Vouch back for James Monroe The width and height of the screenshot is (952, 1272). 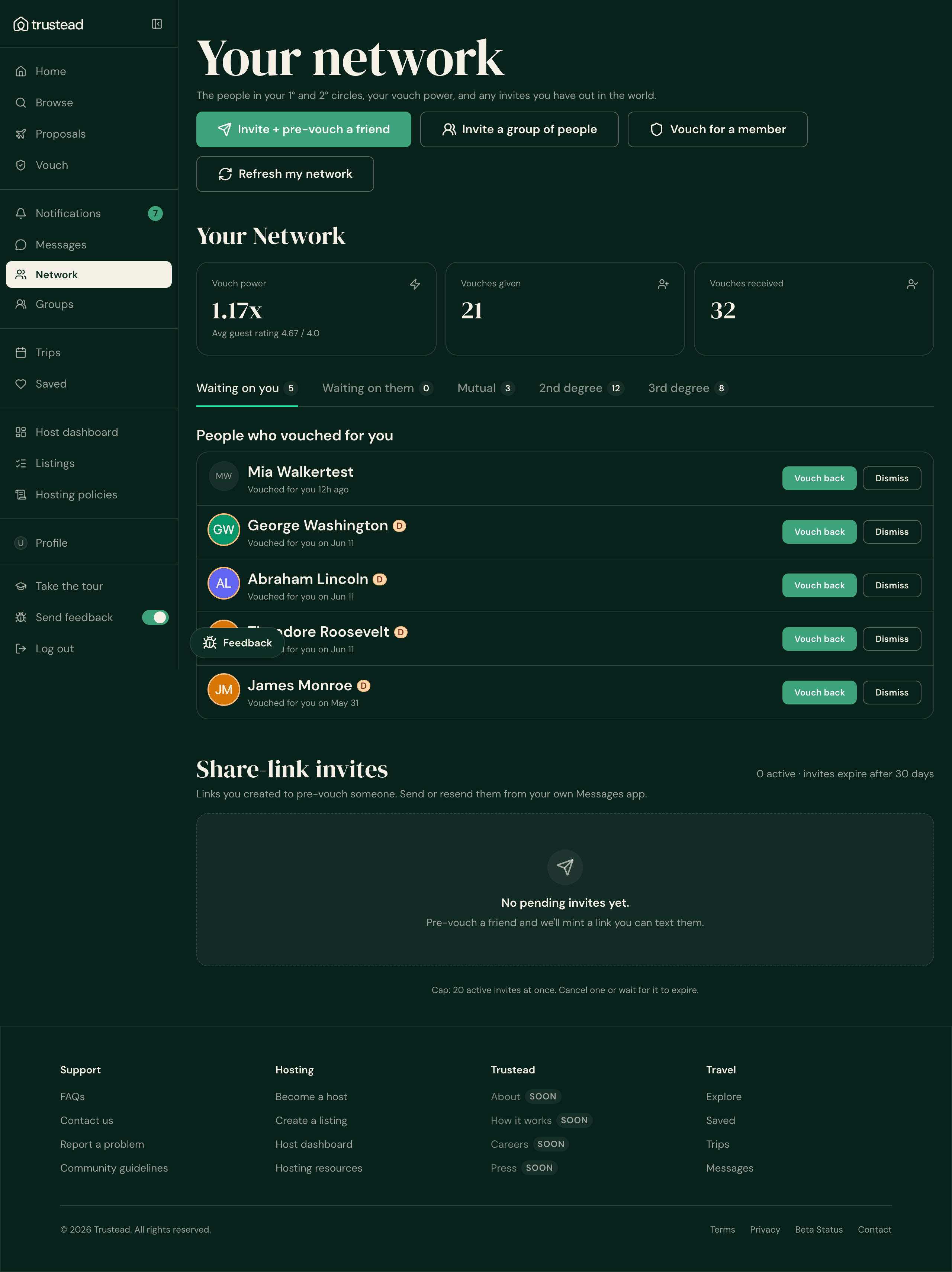pos(819,693)
